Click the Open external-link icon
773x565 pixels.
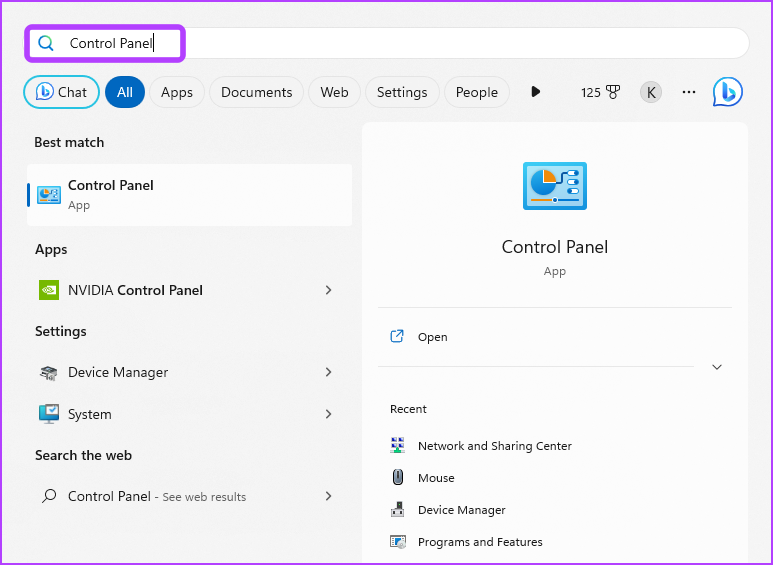pos(397,336)
